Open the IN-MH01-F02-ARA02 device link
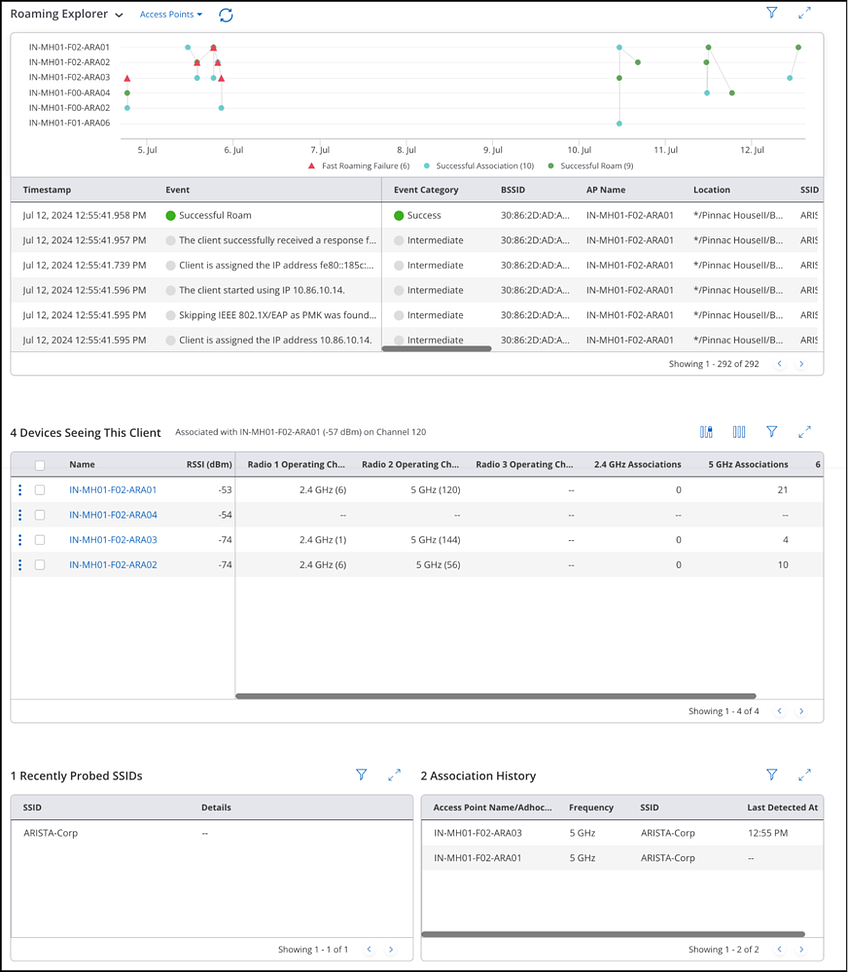848x972 pixels. pyautogui.click(x=113, y=565)
